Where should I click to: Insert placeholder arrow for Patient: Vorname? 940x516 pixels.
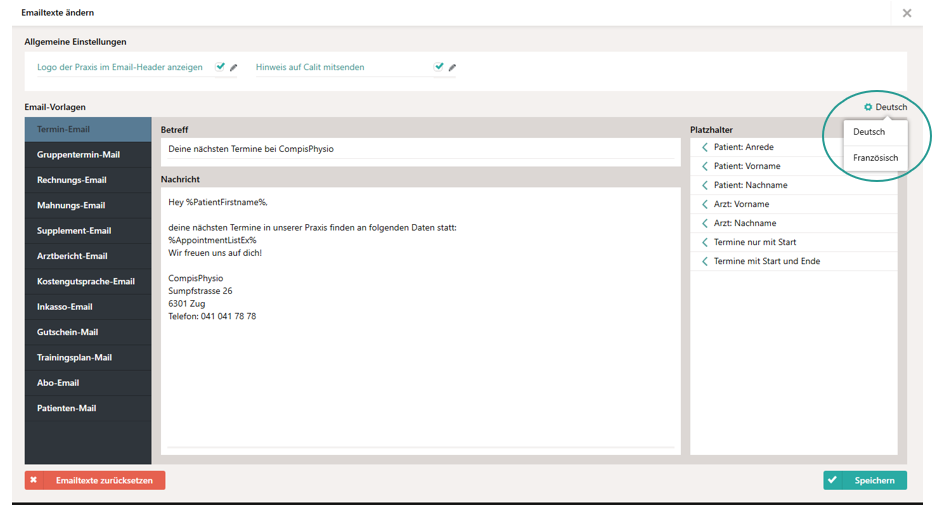coord(705,166)
